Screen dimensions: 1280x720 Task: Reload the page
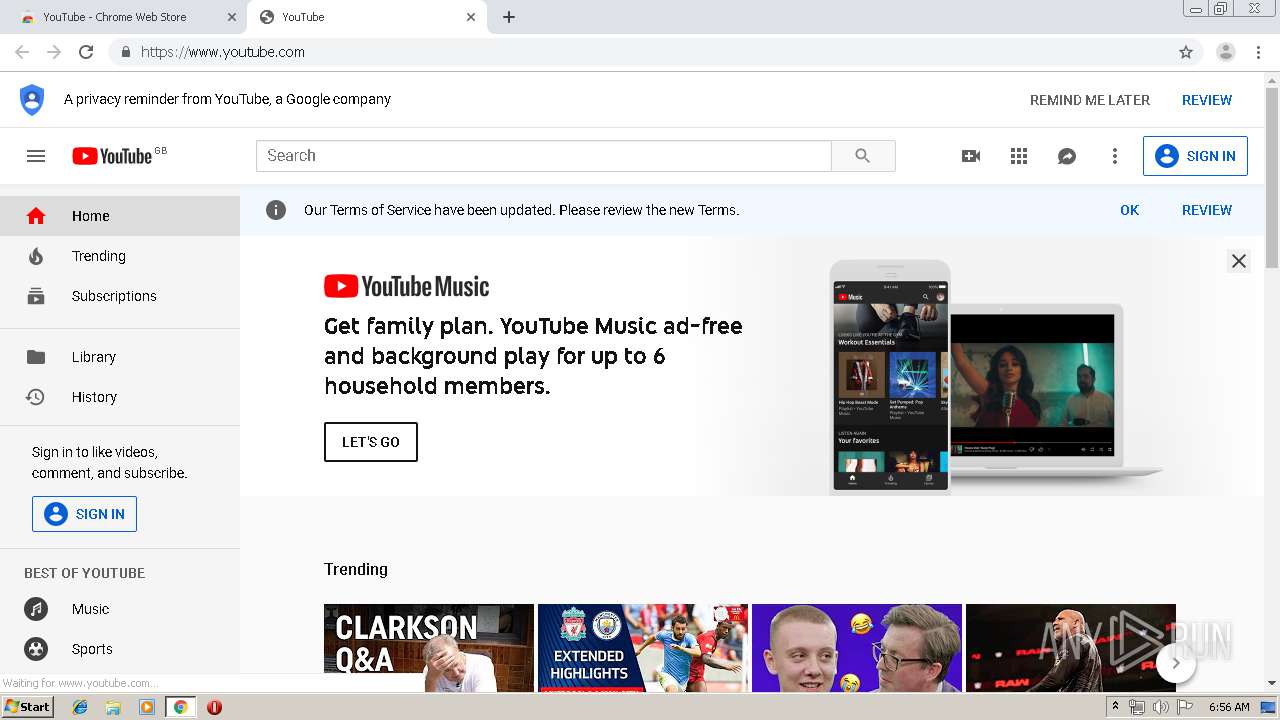86,52
